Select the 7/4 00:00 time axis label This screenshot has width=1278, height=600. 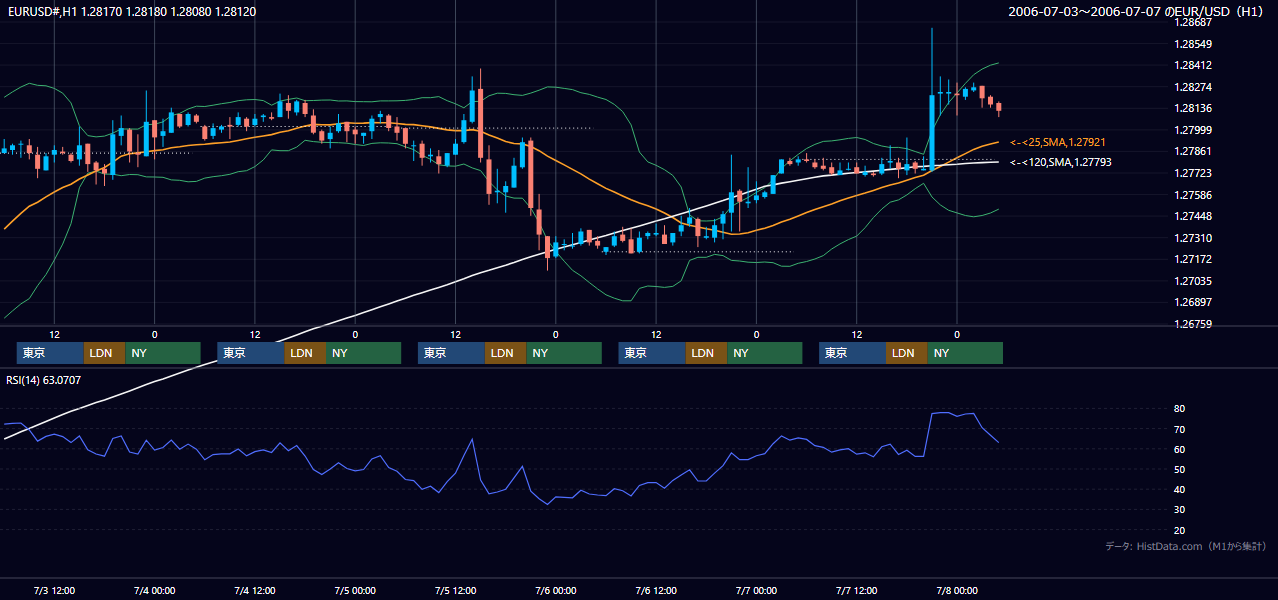pos(155,590)
